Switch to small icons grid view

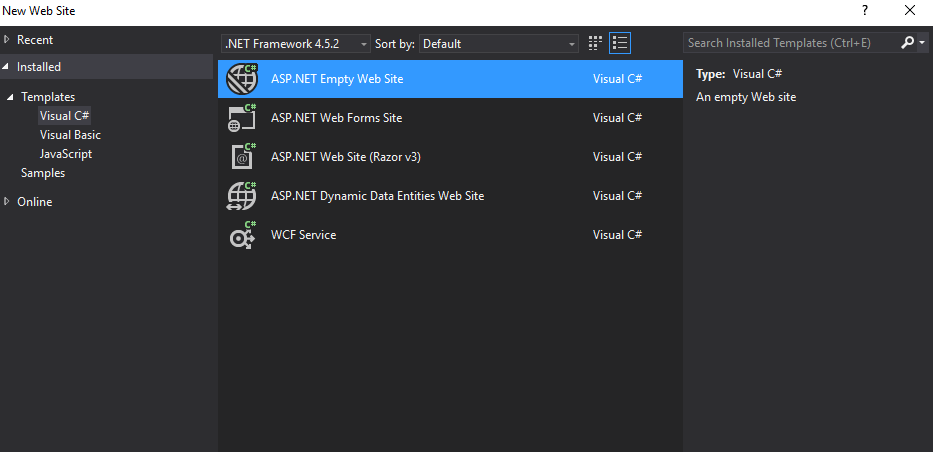click(x=596, y=43)
